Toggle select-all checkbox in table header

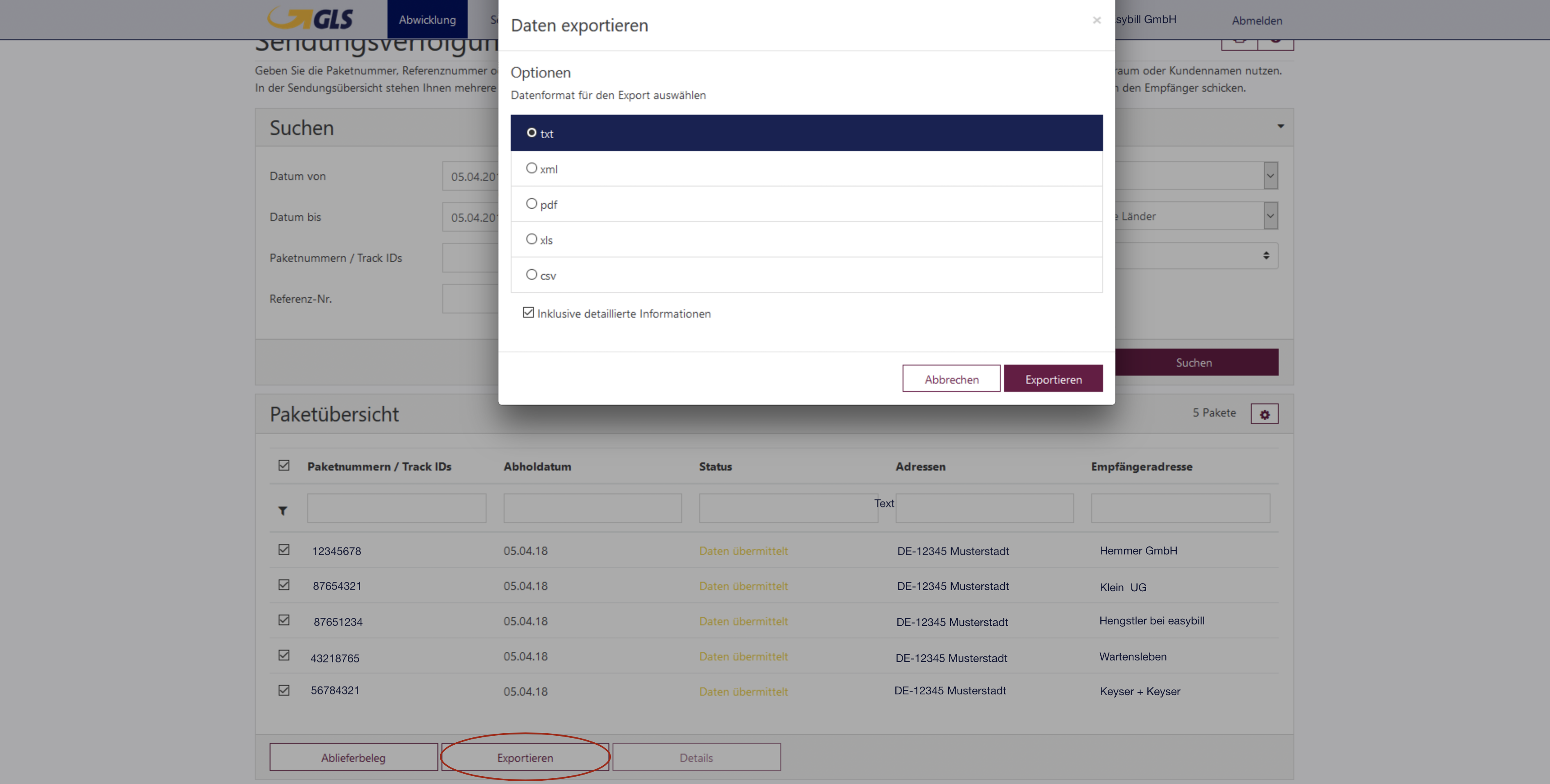284,466
